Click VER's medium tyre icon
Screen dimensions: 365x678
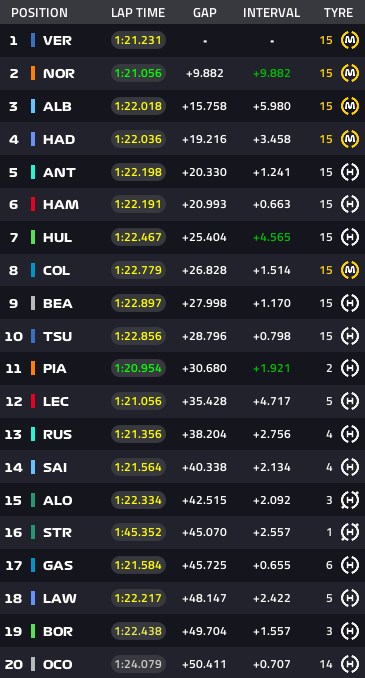350,40
